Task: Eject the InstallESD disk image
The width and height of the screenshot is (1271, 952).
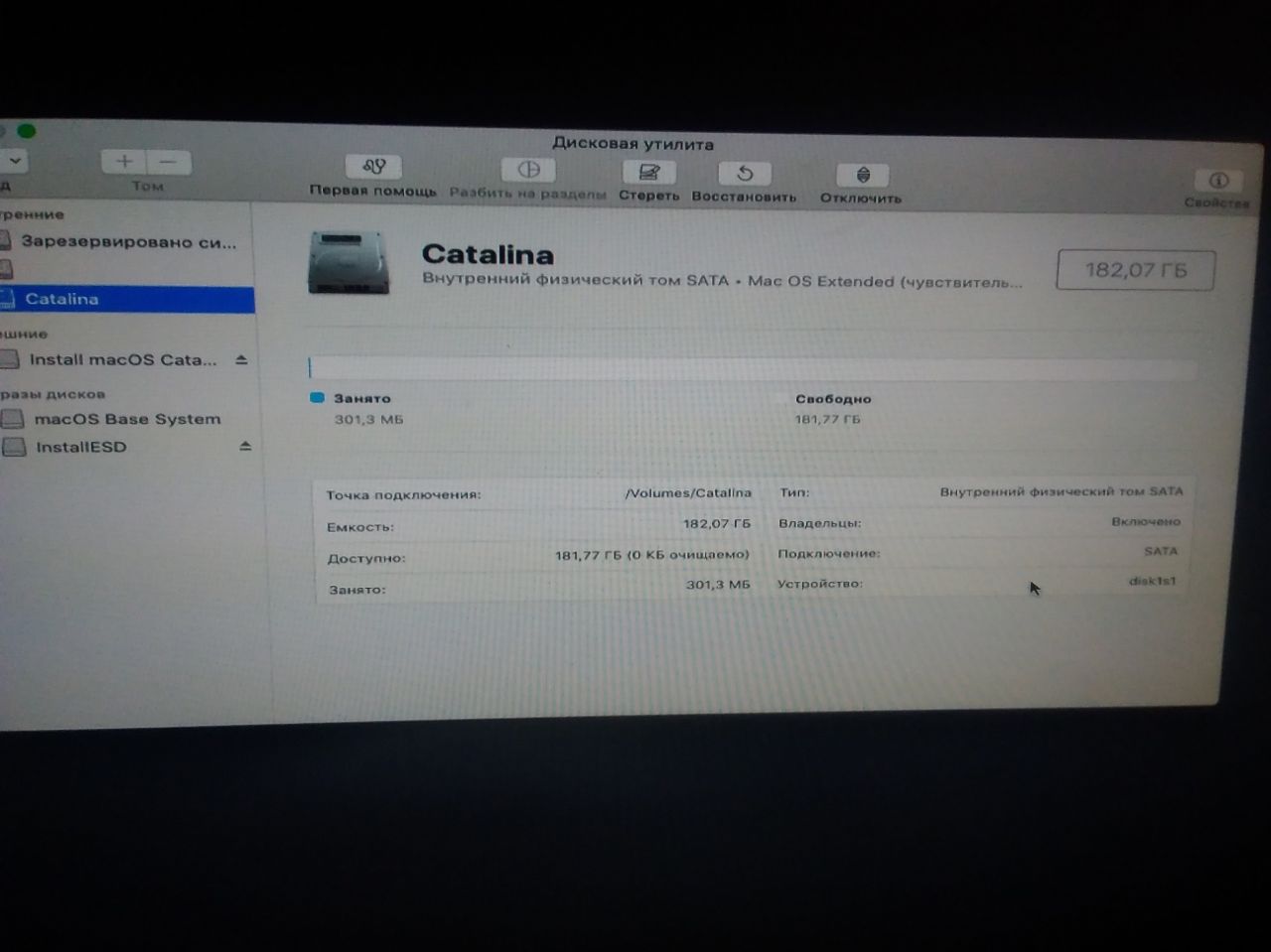Action: [x=245, y=447]
